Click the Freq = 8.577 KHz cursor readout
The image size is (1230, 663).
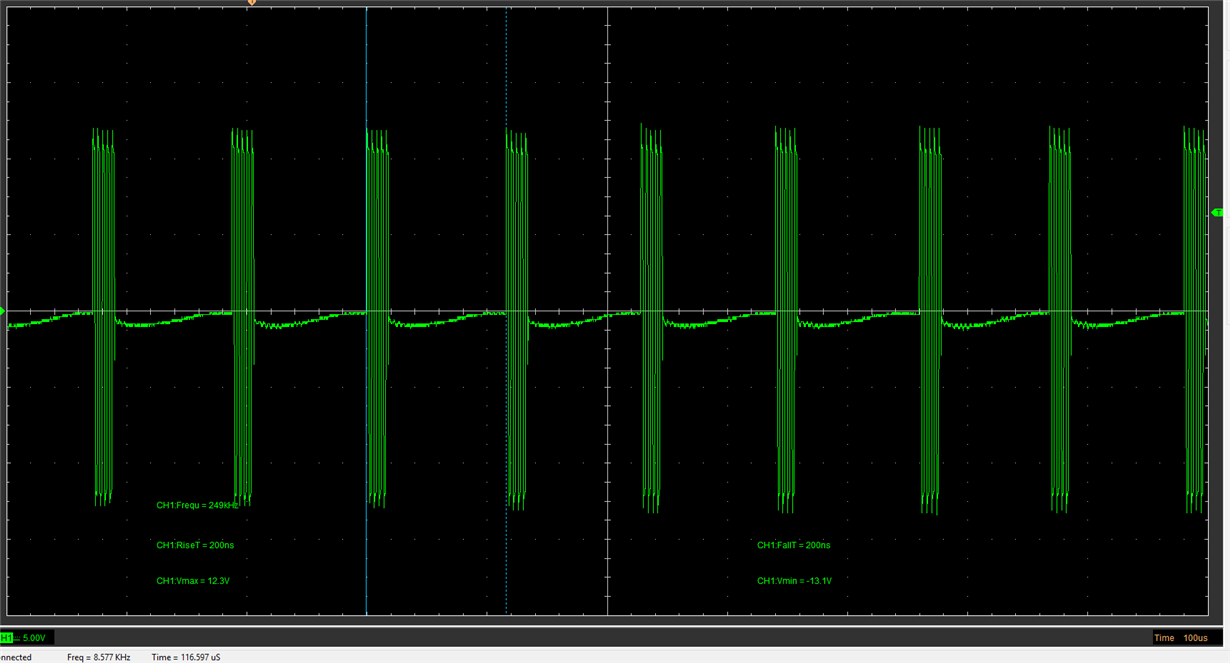click(x=99, y=657)
